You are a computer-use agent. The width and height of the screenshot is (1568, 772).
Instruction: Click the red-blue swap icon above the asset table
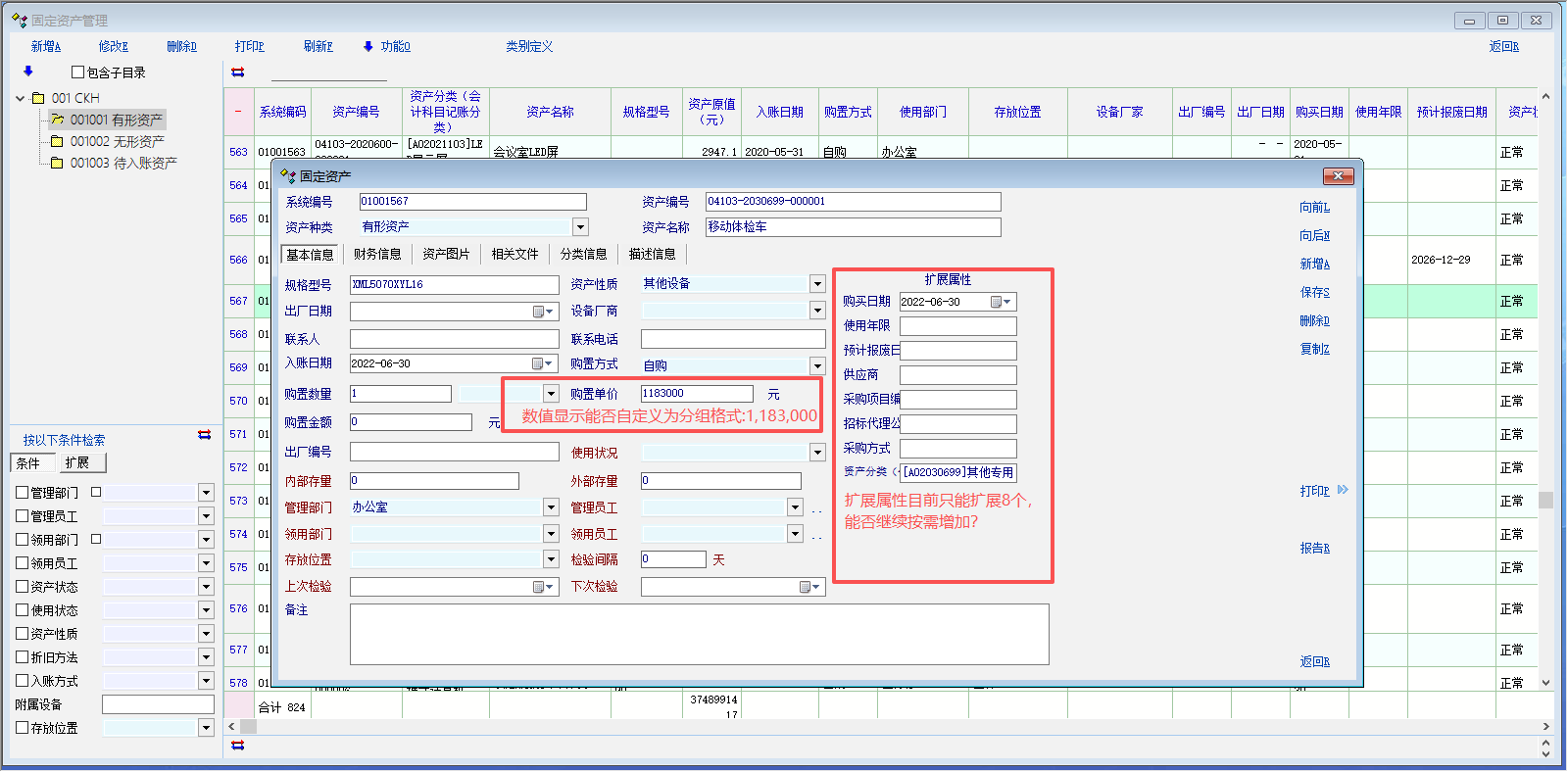[237, 72]
